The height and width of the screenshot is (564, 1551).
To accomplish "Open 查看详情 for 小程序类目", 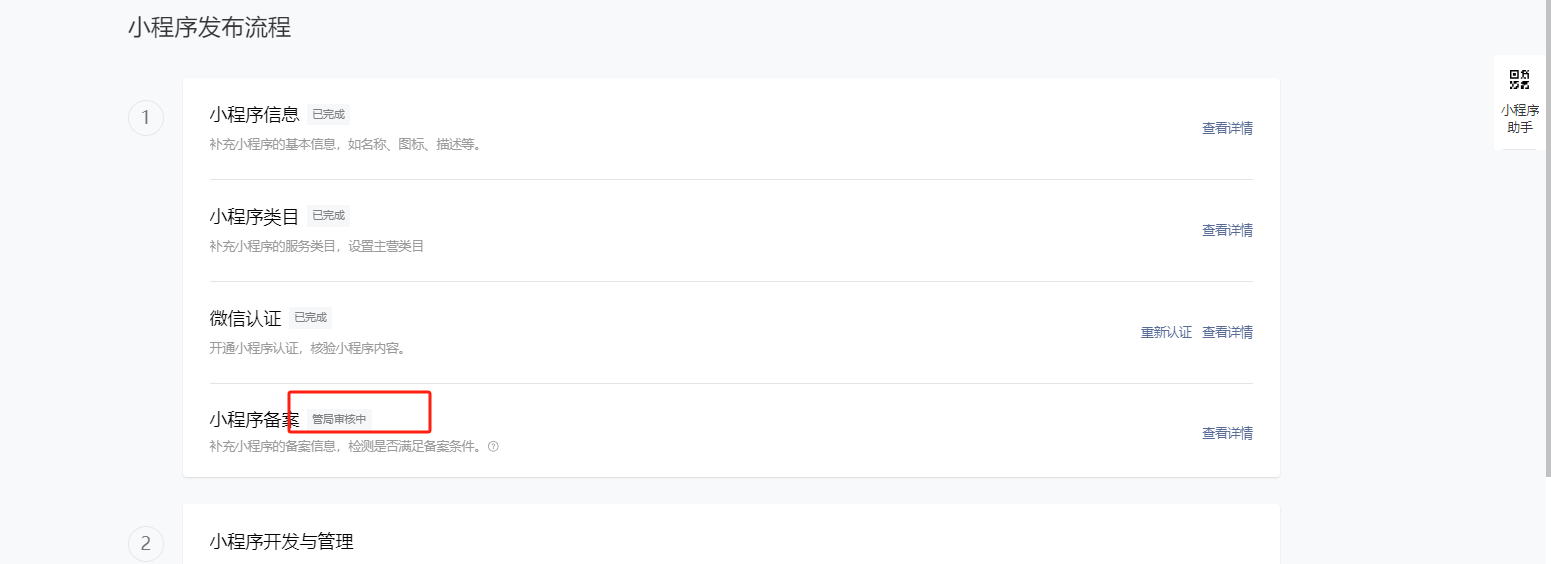I will coord(1227,230).
